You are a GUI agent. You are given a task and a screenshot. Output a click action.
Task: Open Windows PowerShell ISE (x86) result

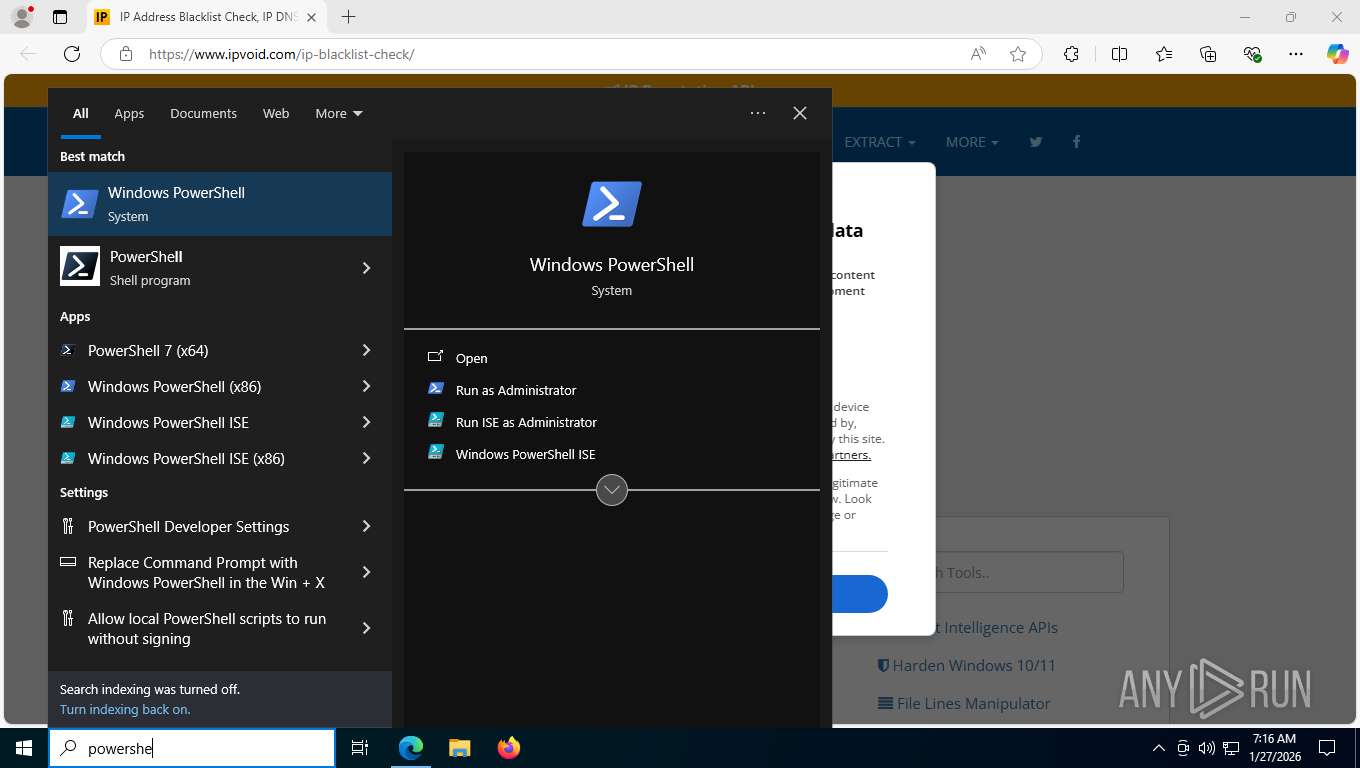tap(195, 458)
